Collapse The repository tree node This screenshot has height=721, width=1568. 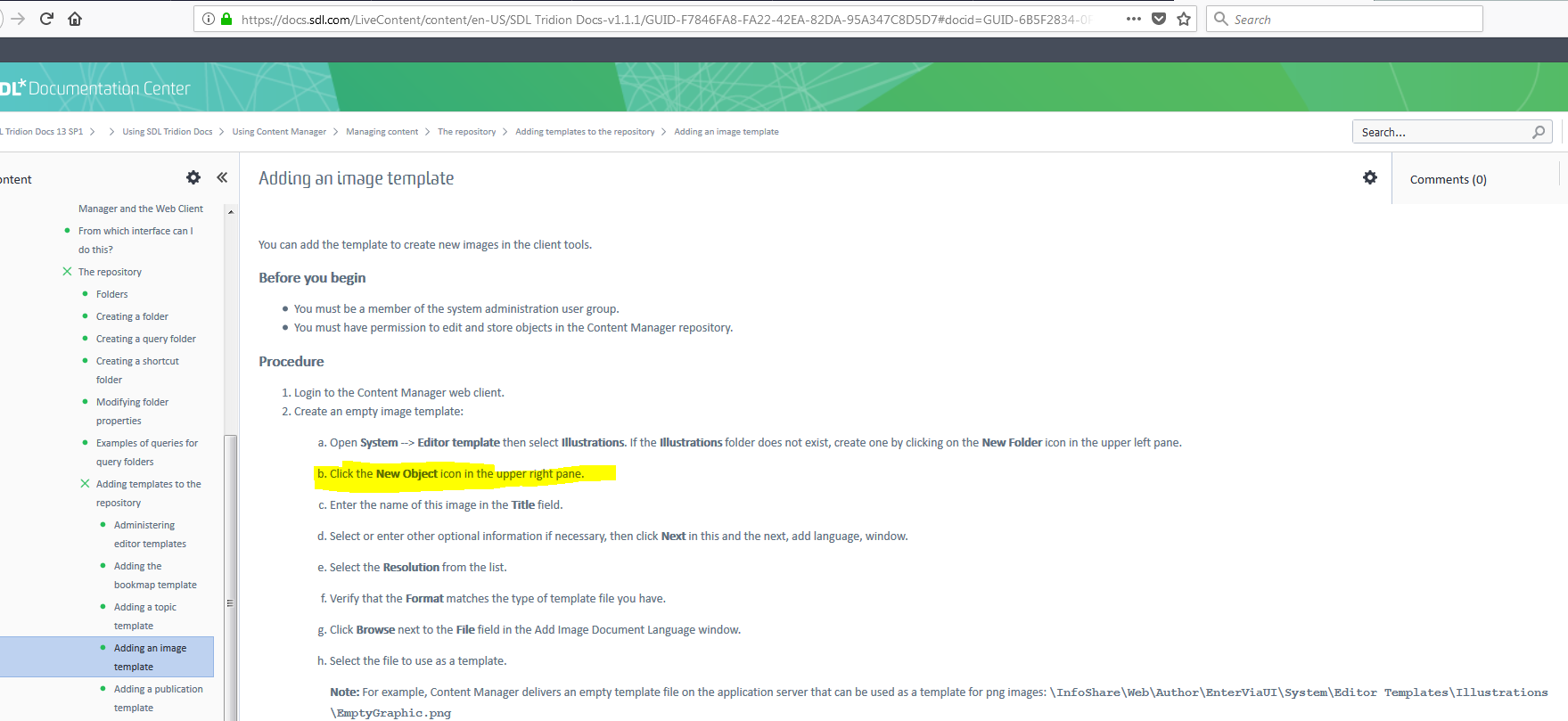(x=67, y=272)
